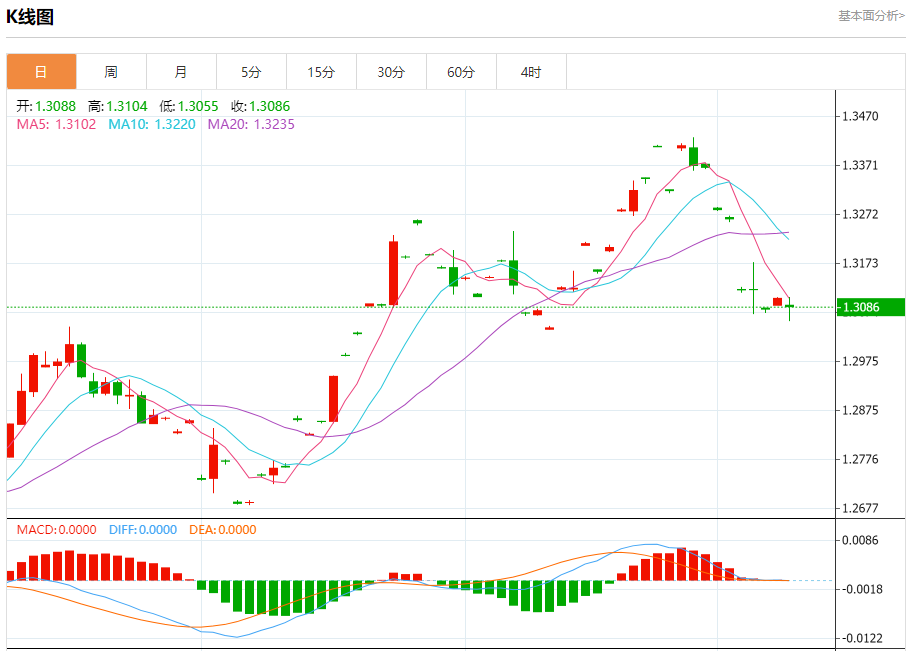
Task: Click the 0.0086 MACD axis label
Action: (x=860, y=540)
